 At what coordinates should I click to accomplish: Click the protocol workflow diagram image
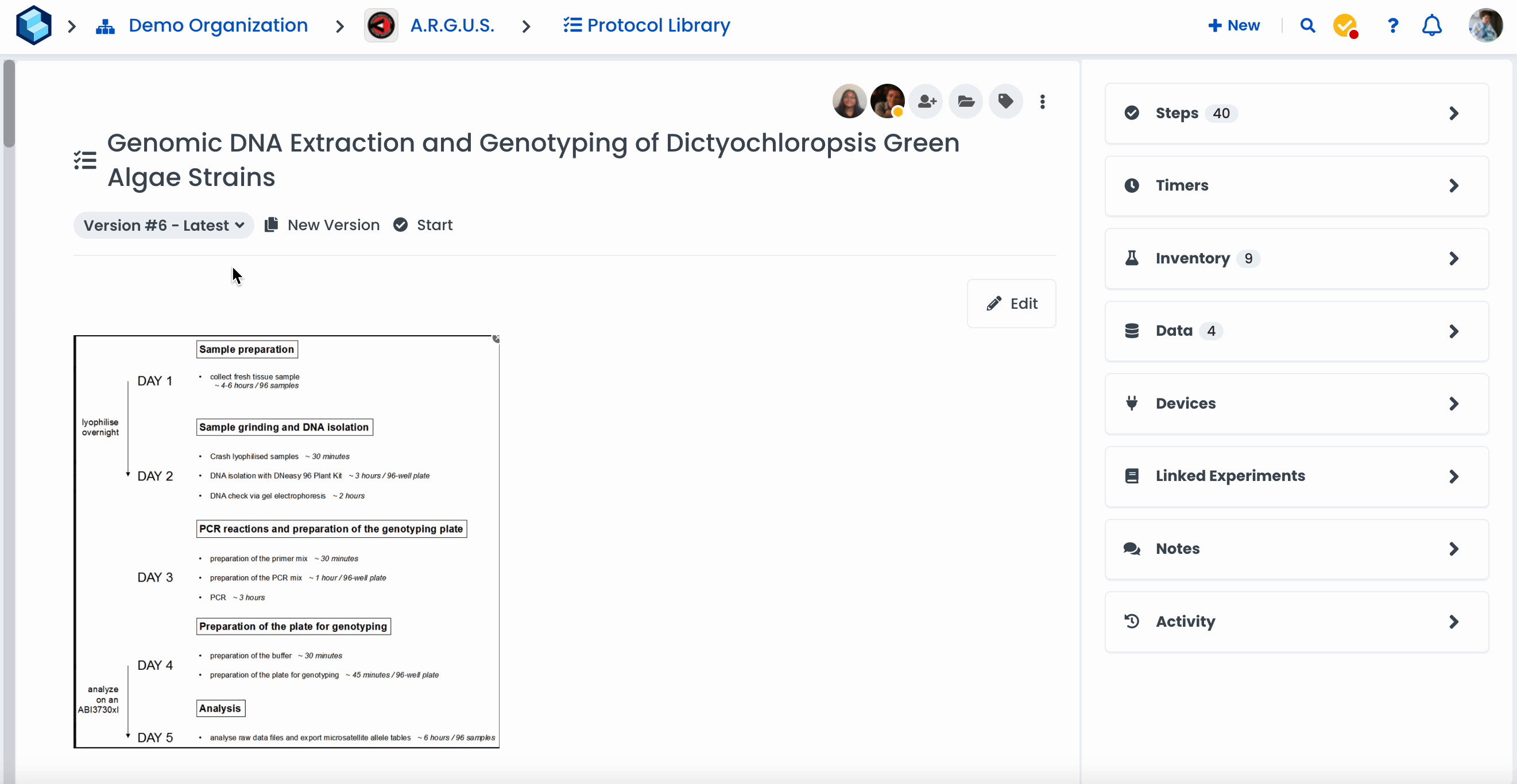(287, 541)
